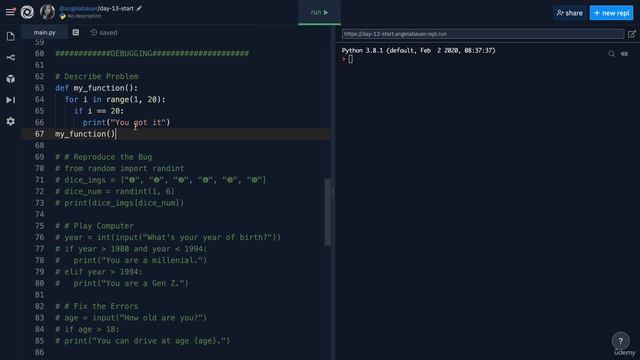Switch to the main.py tab
The image size is (640, 360).
[44, 32]
